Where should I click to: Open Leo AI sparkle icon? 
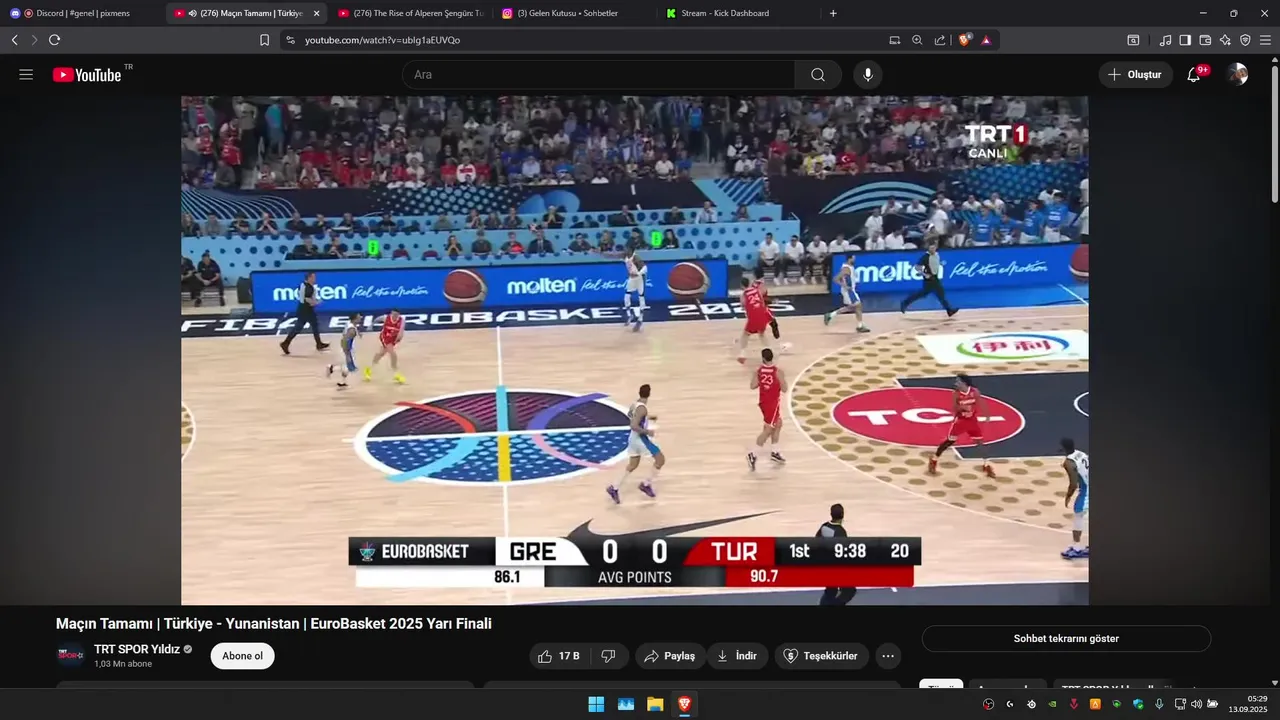(1225, 40)
